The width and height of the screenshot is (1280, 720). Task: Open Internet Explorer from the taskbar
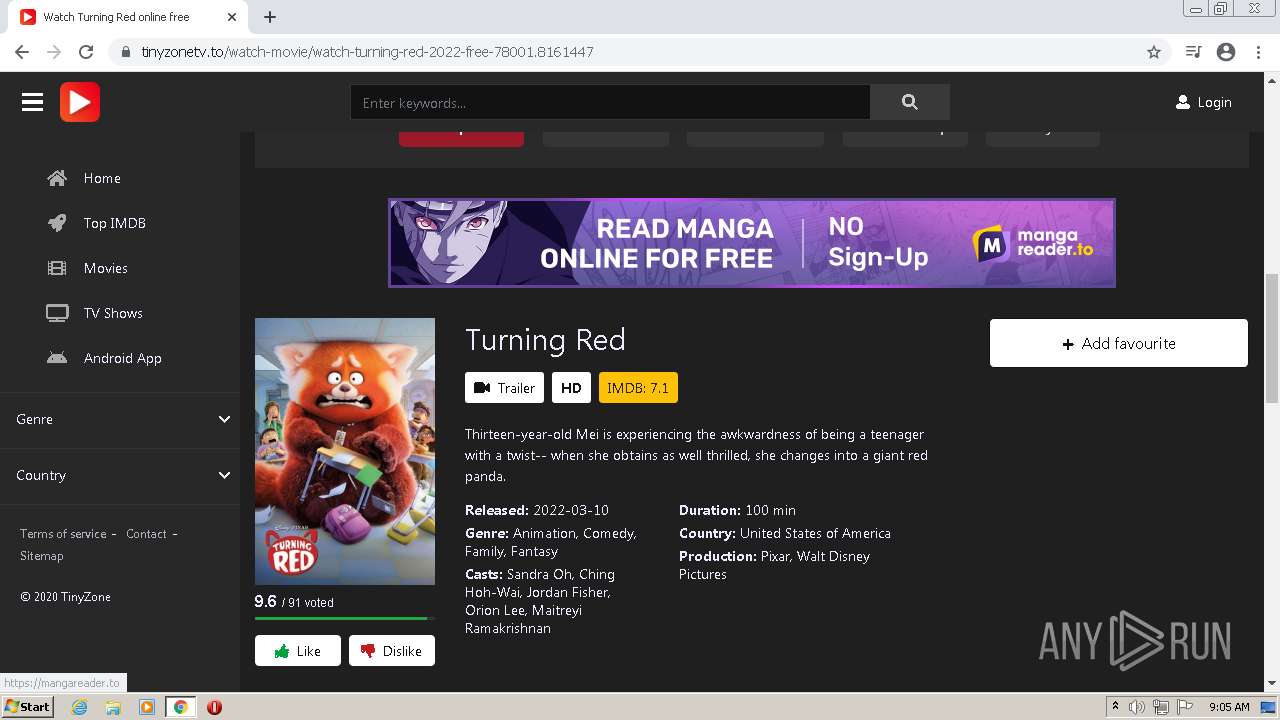[x=79, y=707]
